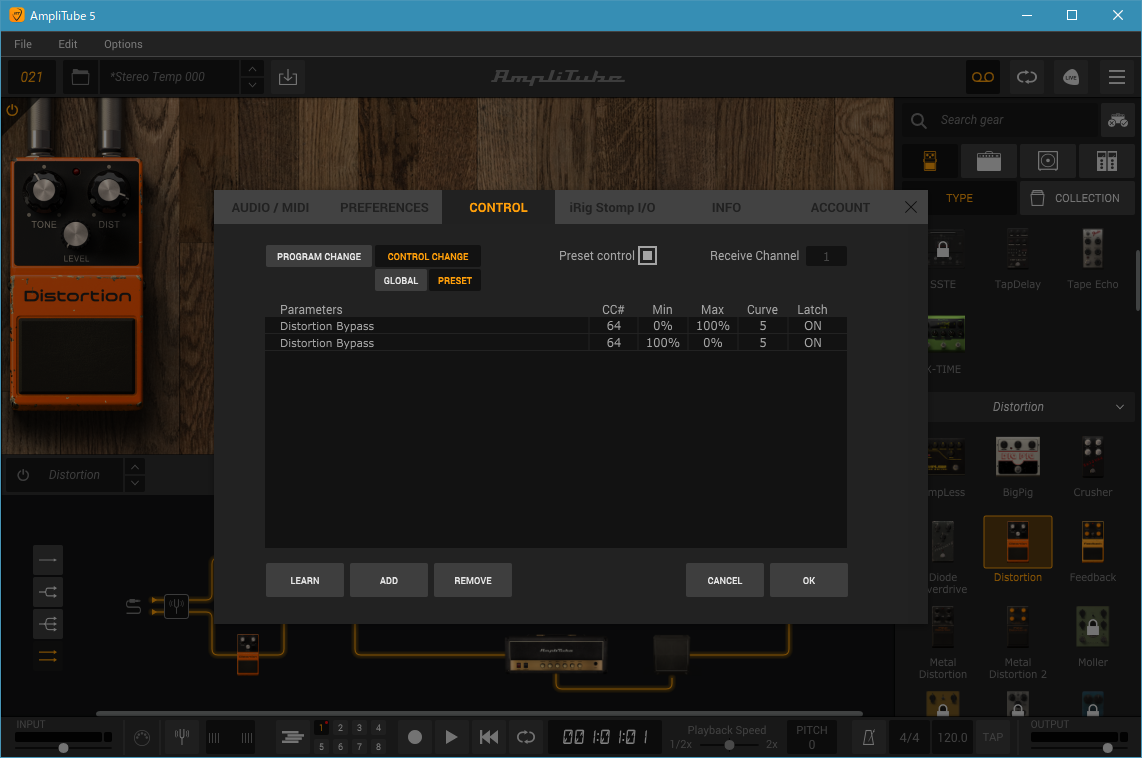Click Distortion slot down arrow
The image size is (1142, 758).
135,483
